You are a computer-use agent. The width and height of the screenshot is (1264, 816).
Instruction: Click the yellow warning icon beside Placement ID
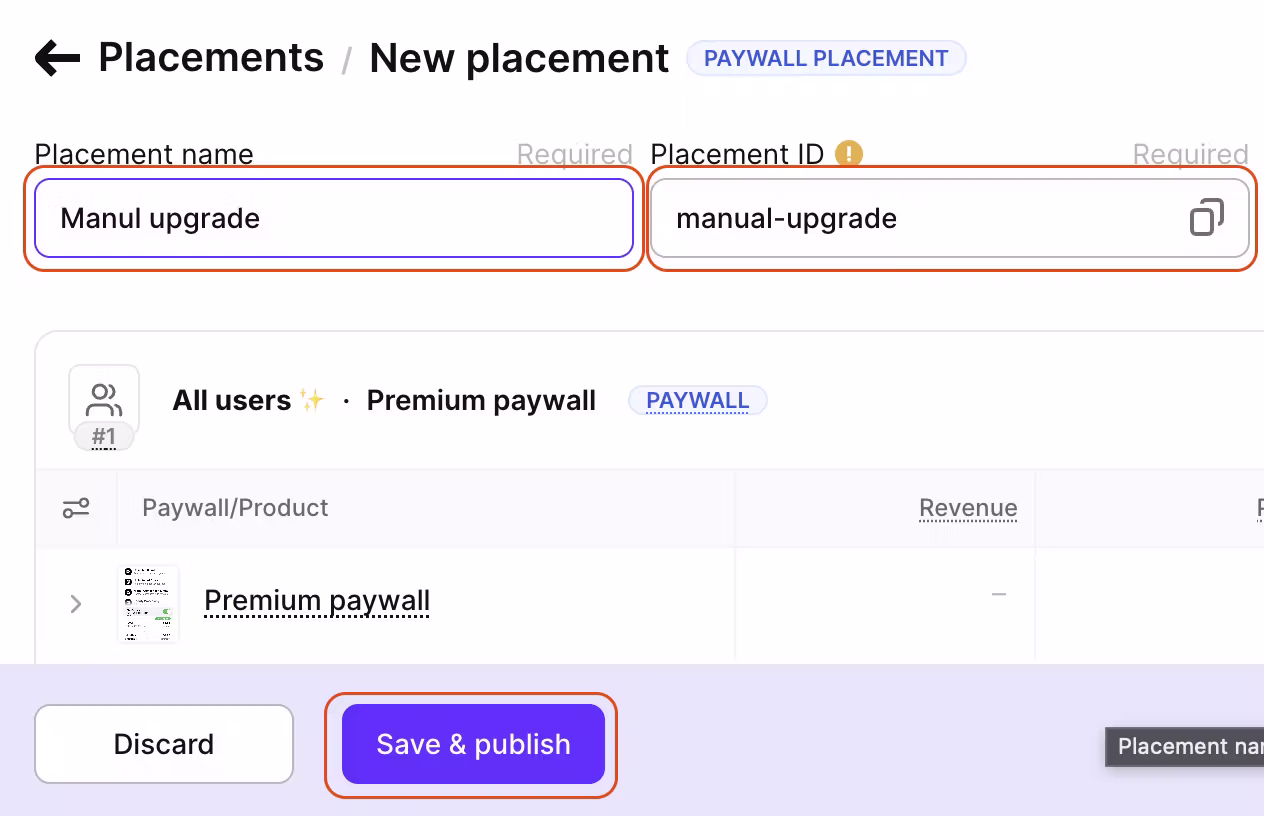pos(849,153)
